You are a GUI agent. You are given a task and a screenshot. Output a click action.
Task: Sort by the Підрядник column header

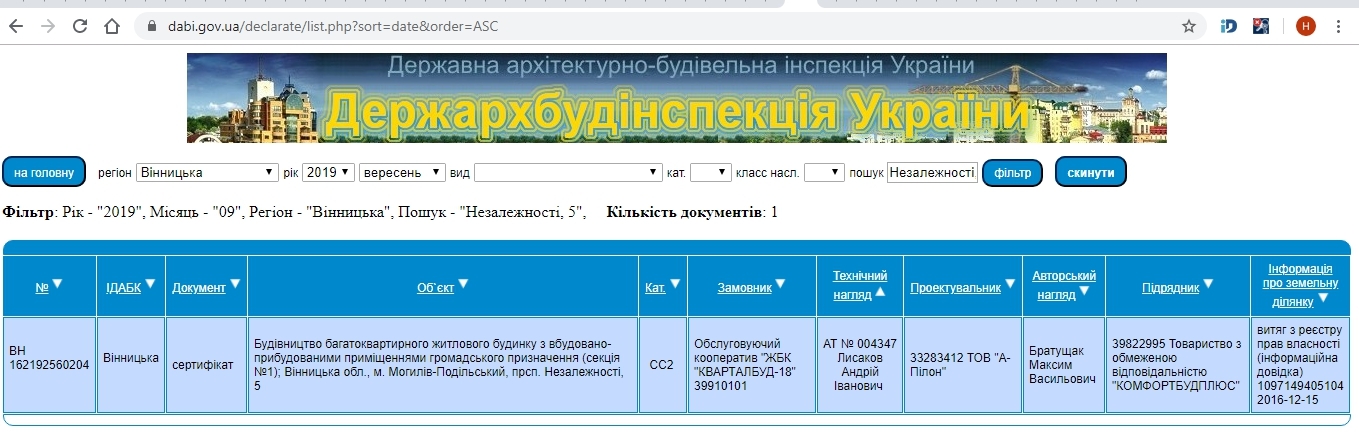[1171, 287]
